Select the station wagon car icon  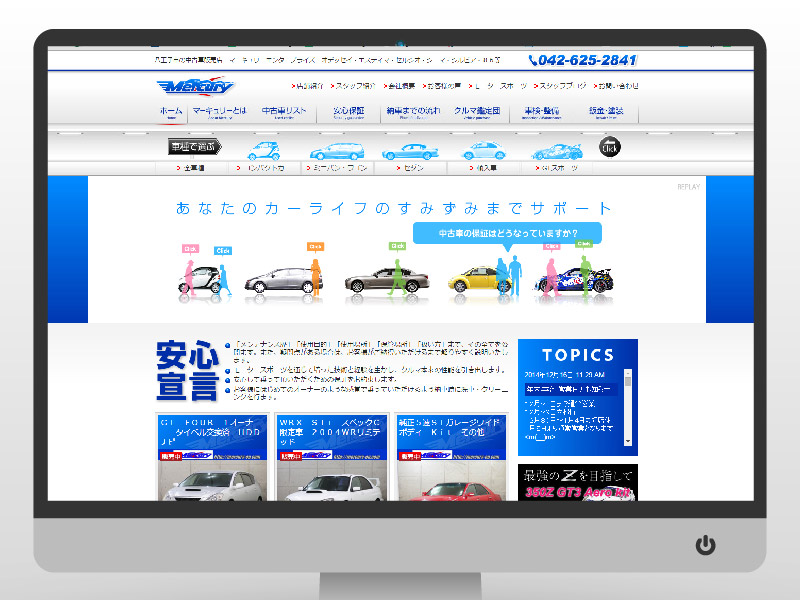click(x=335, y=151)
